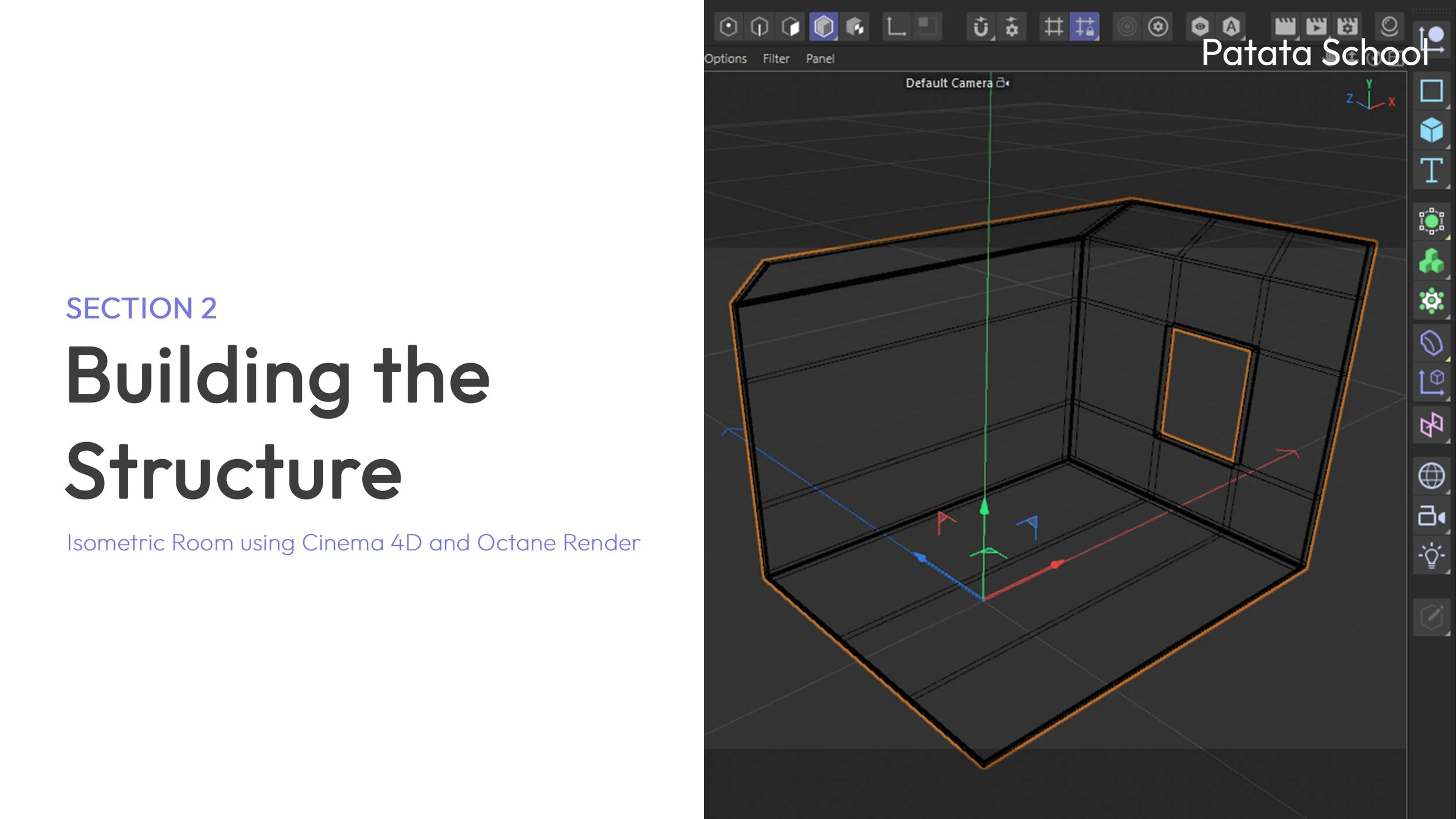
Task: Click the Default Camera label
Action: [x=949, y=83]
